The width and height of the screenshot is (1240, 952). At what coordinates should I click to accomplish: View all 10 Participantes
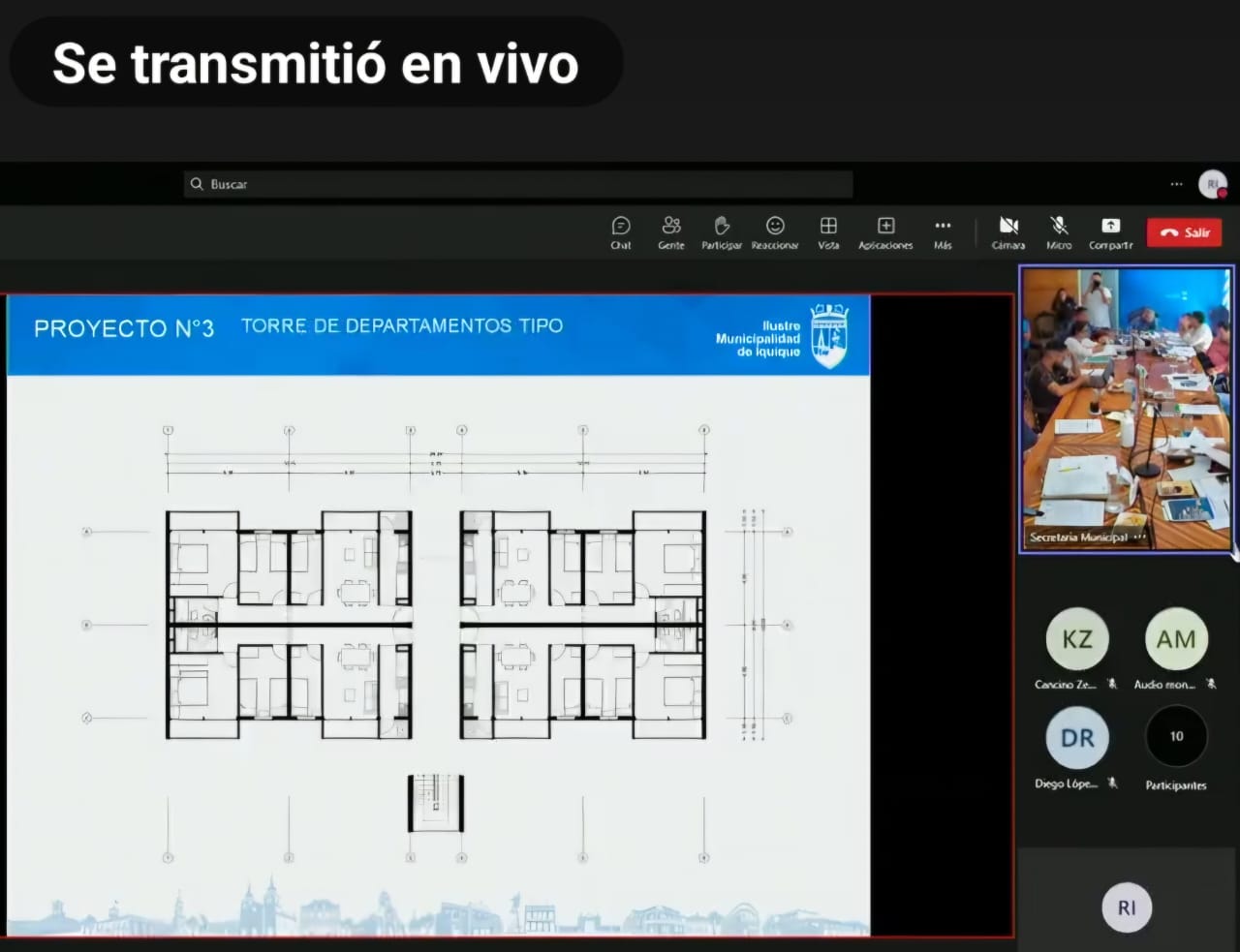click(1176, 737)
